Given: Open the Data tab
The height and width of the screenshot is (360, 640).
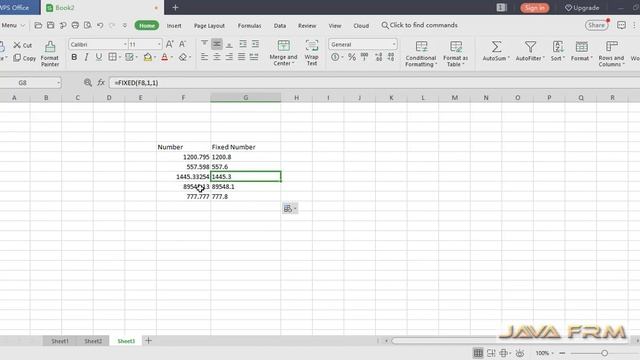Looking at the screenshot, I should (280, 25).
